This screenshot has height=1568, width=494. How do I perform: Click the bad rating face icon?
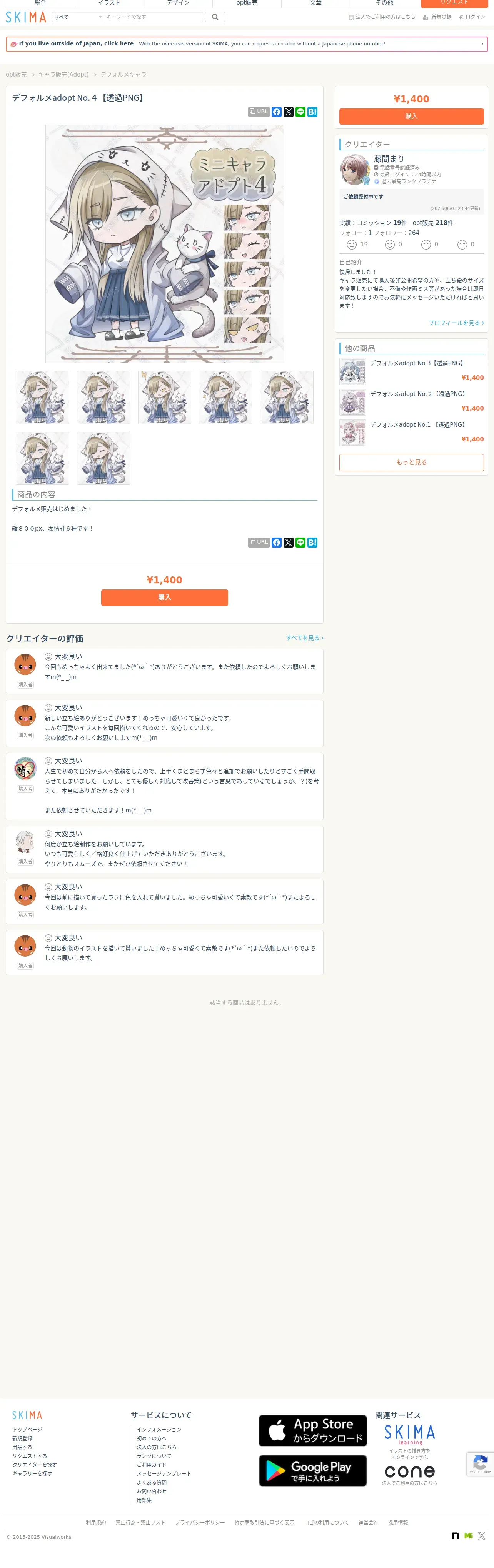pos(462,245)
